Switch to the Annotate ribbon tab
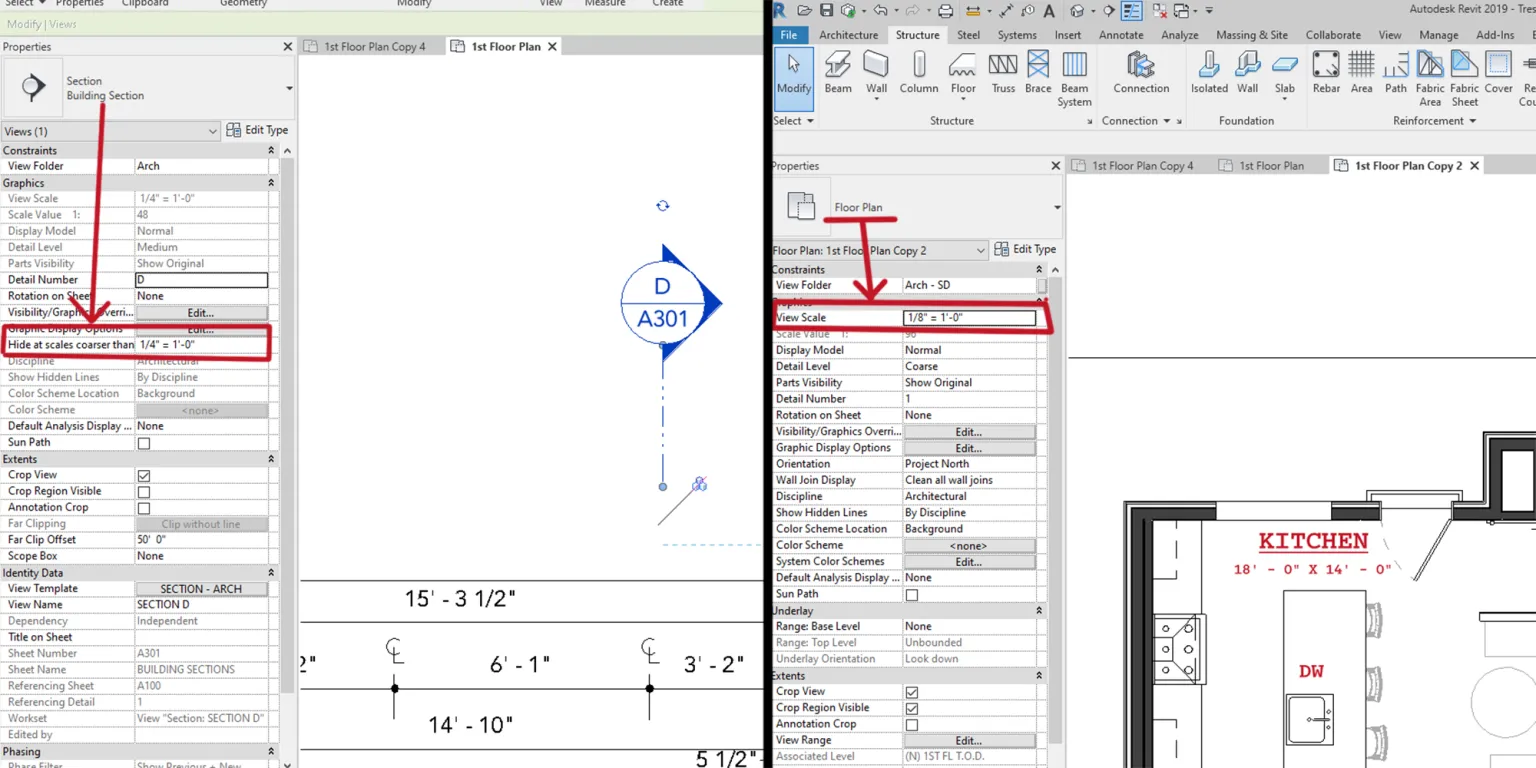The width and height of the screenshot is (1536, 768). tap(1120, 34)
